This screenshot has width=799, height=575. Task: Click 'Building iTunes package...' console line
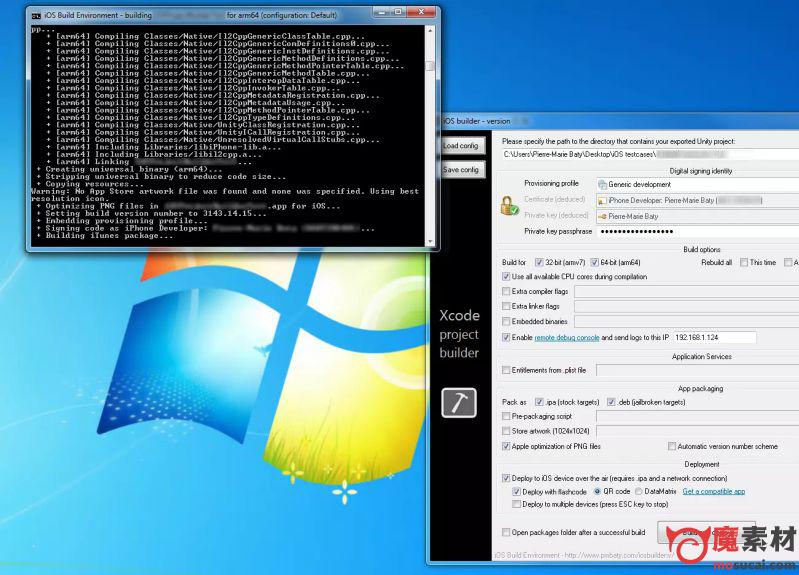pyautogui.click(x=109, y=236)
